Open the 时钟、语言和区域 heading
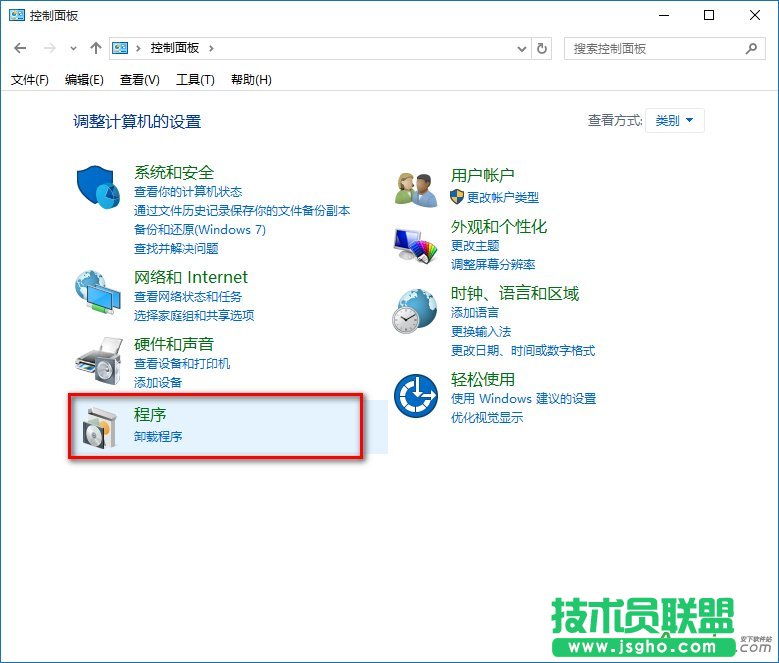This screenshot has width=779, height=663. [x=515, y=294]
